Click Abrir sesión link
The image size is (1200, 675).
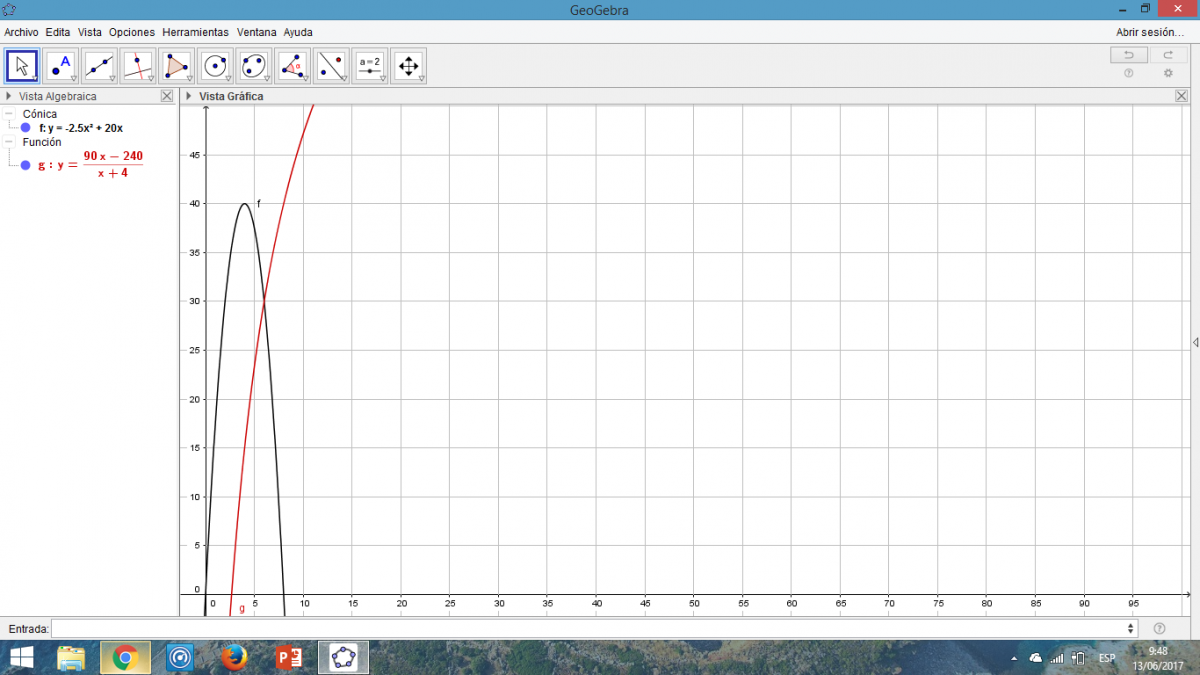[x=1150, y=32]
